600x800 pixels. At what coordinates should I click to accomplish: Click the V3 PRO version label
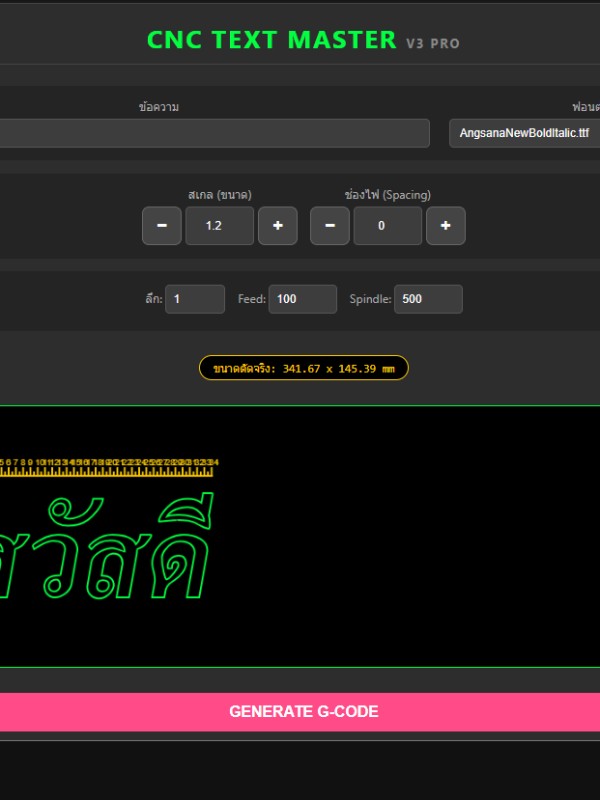[x=433, y=44]
